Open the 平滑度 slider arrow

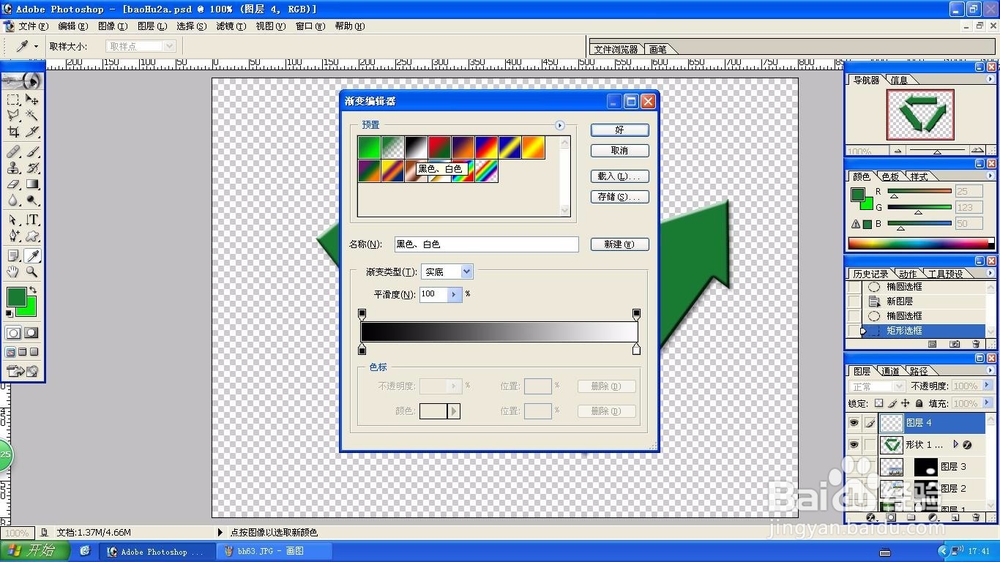(454, 294)
